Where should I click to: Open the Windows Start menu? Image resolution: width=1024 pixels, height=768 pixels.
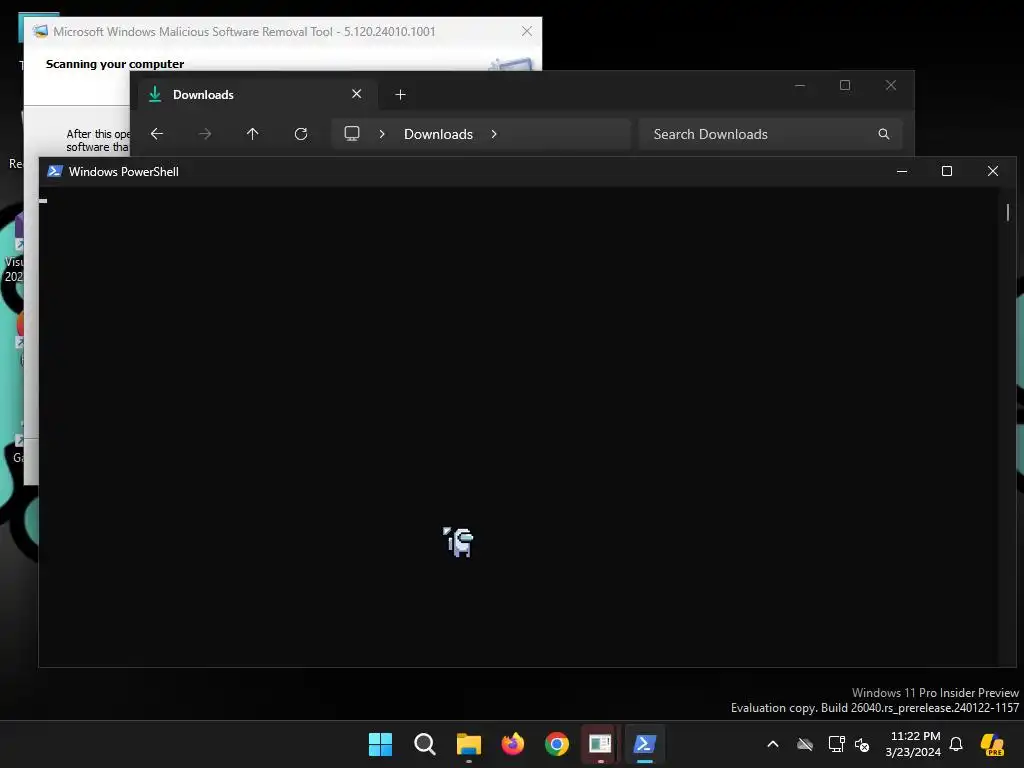(x=381, y=744)
